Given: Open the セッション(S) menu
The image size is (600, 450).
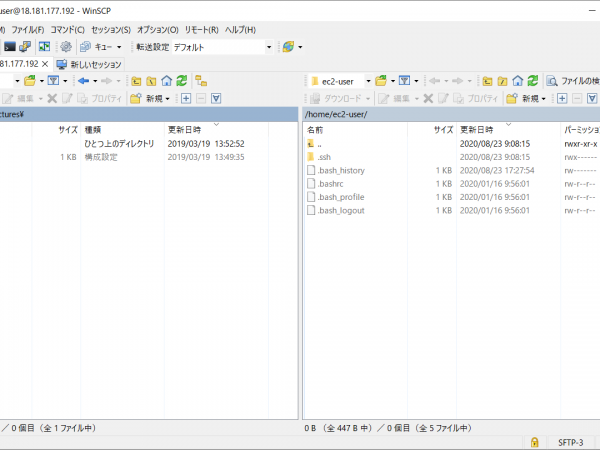Looking at the screenshot, I should coord(111,30).
